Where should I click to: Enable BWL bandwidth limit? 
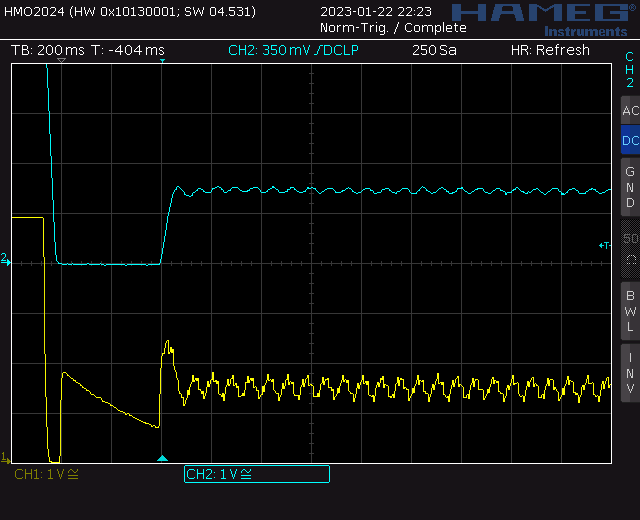(629, 310)
